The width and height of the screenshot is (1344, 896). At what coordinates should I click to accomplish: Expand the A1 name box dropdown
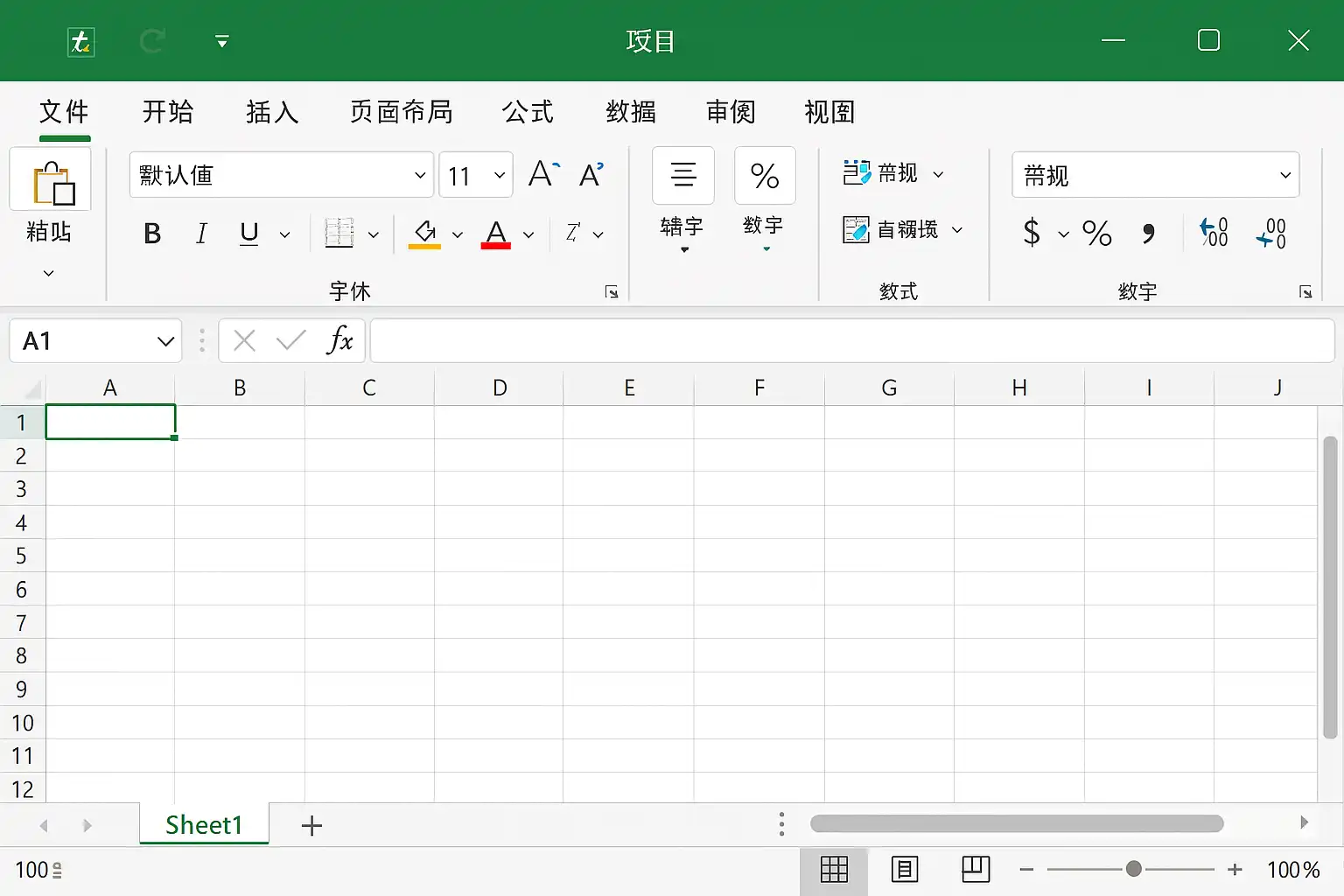(165, 341)
